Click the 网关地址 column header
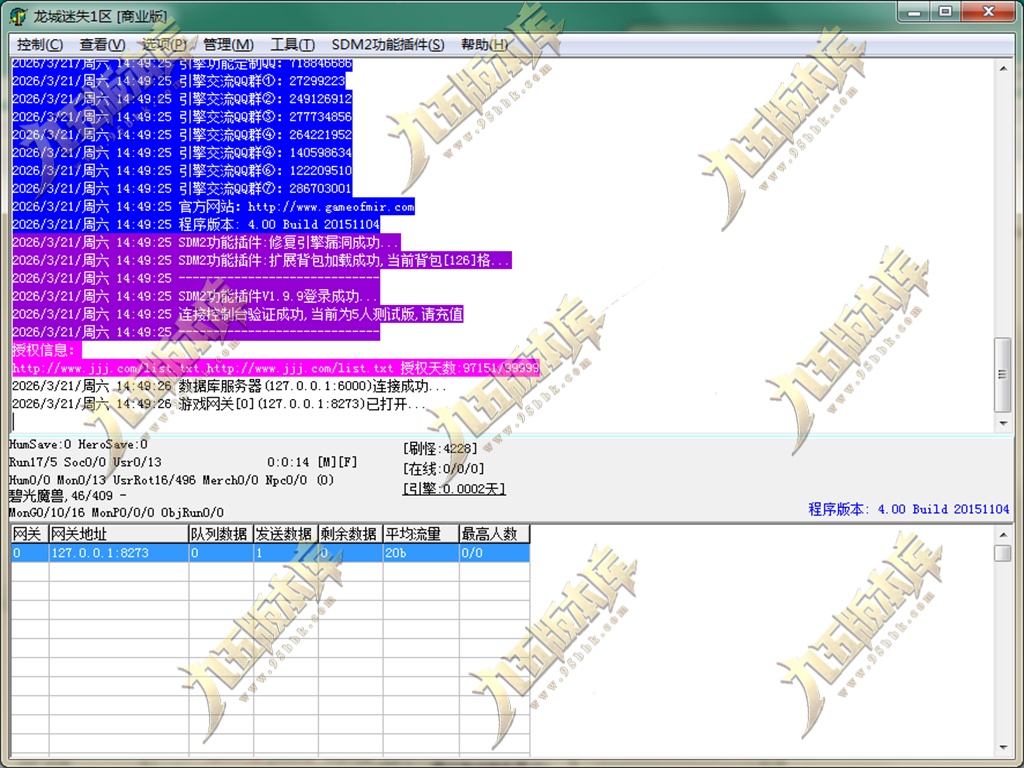Viewport: 1024px width, 768px height. [119, 534]
